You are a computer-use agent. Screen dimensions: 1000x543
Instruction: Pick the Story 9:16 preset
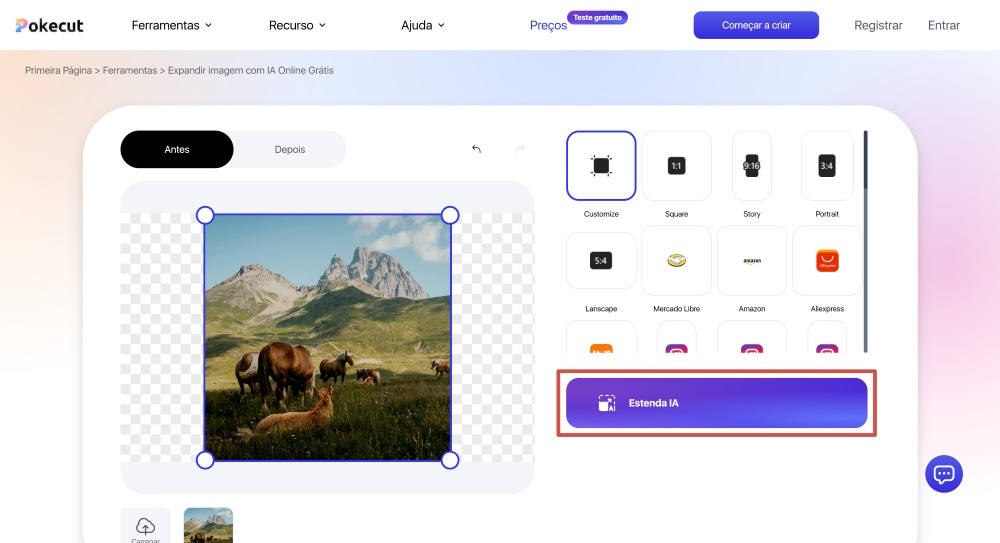(x=751, y=165)
